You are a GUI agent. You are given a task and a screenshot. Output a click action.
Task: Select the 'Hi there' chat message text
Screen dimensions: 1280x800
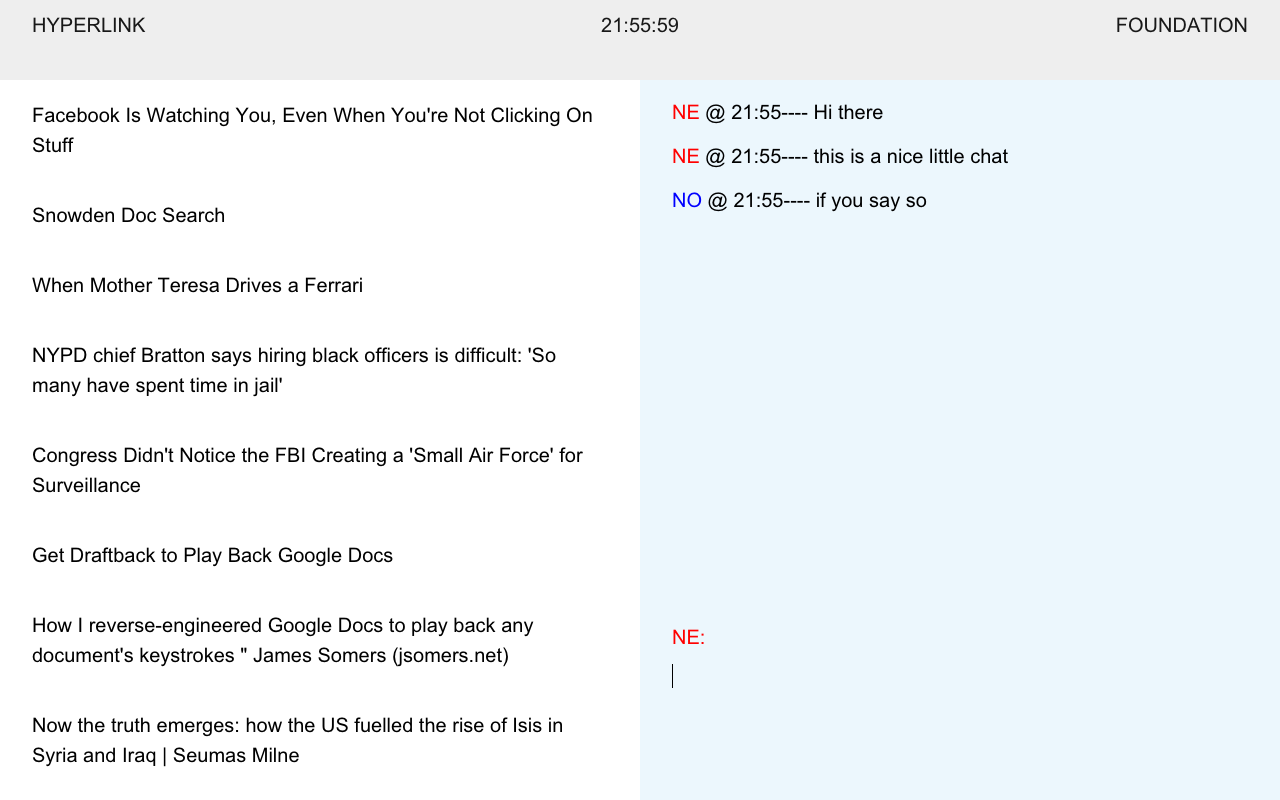click(848, 113)
